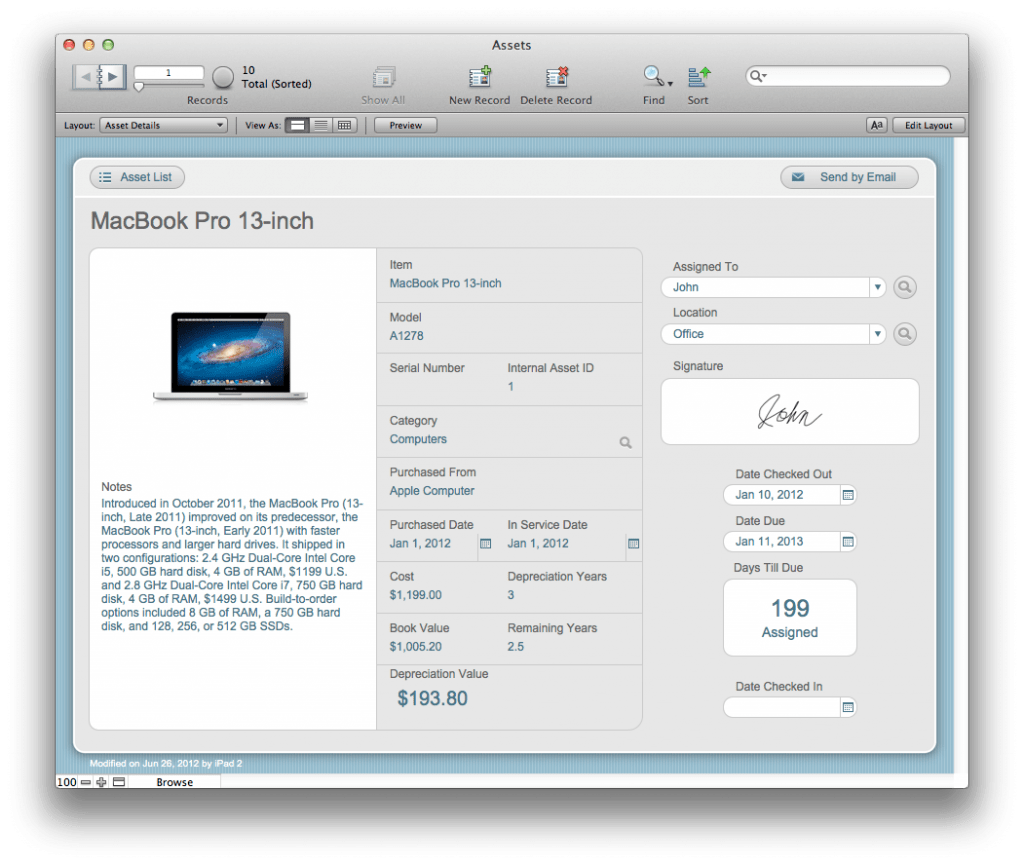Click magnifier button next to Assigned To

click(x=904, y=287)
